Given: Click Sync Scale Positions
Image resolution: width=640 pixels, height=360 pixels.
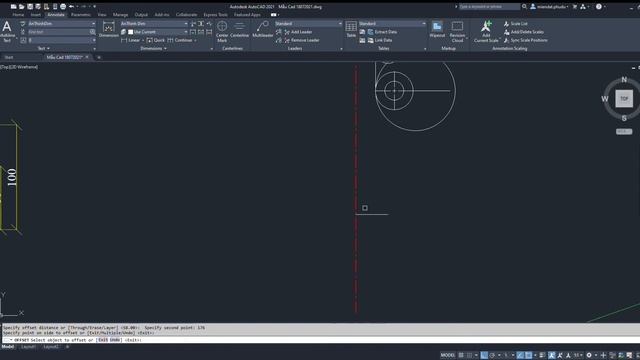Looking at the screenshot, I should [x=525, y=40].
